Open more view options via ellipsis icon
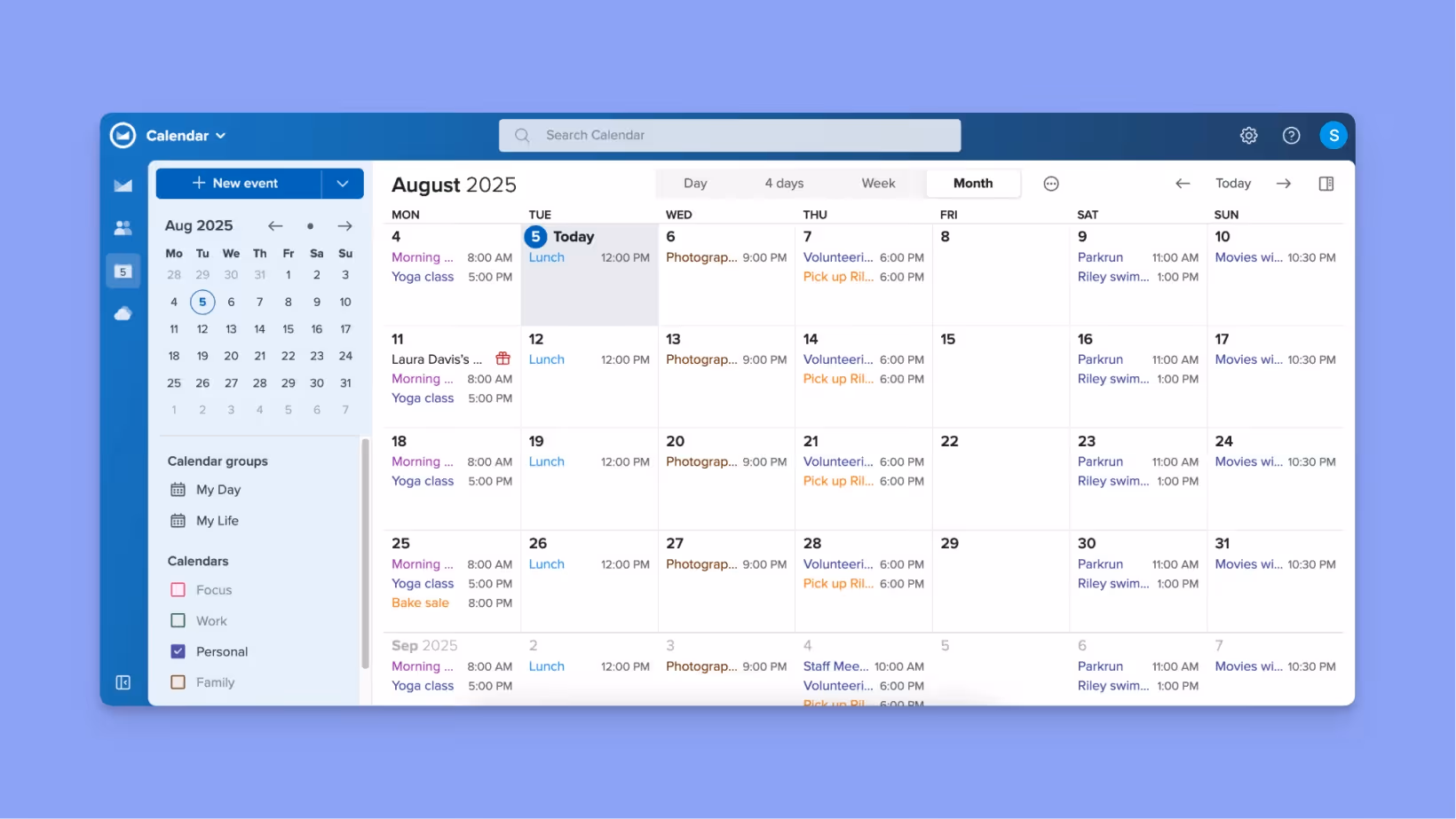Screen dimensions: 1456x819 click(1051, 183)
